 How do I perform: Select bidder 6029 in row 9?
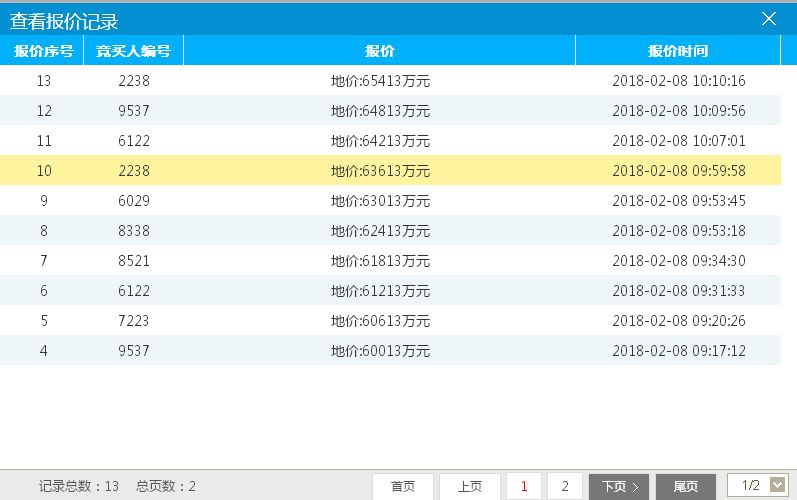[133, 201]
